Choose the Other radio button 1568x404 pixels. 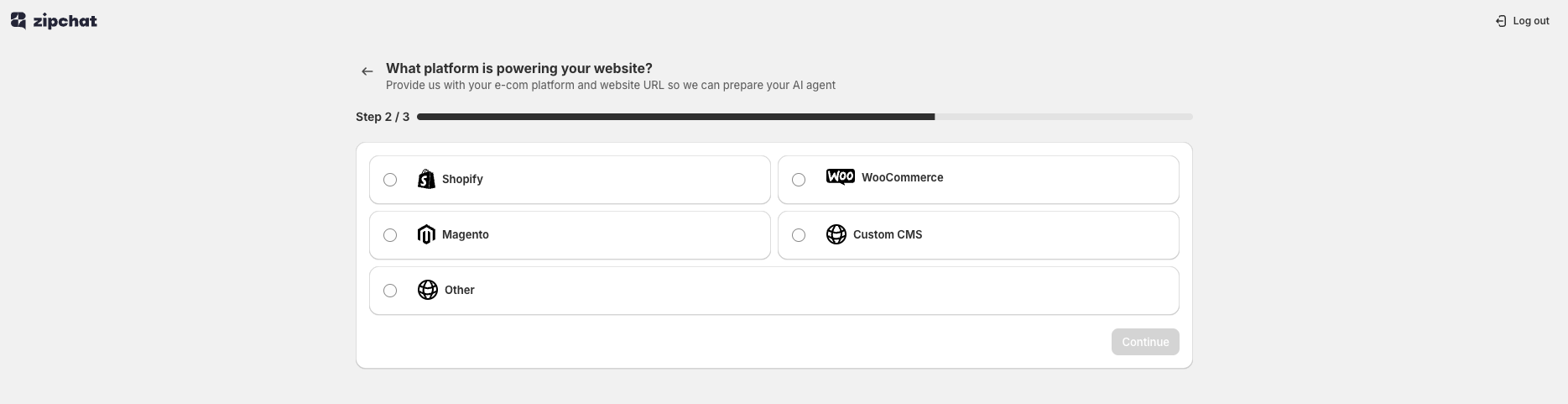click(390, 291)
